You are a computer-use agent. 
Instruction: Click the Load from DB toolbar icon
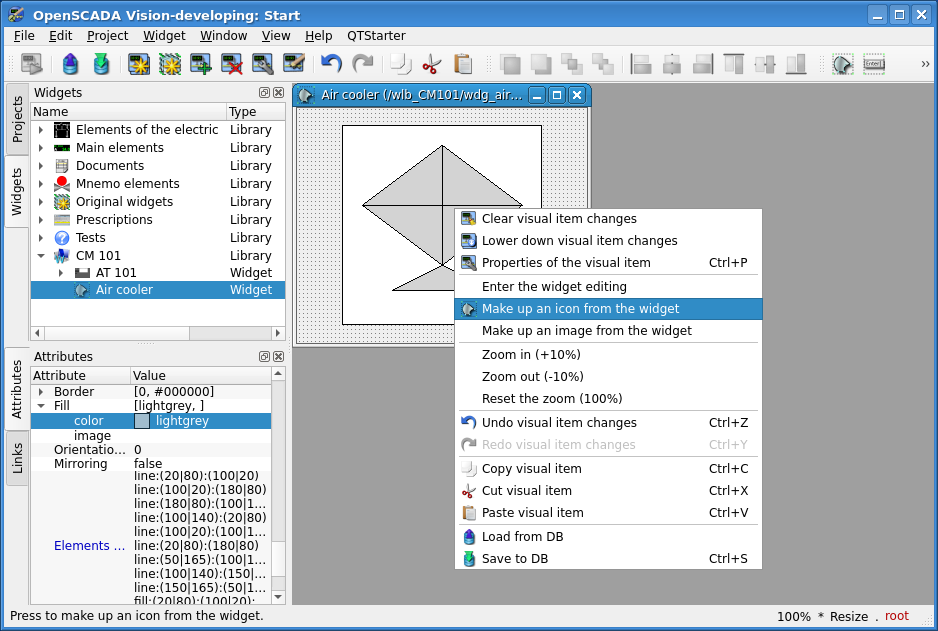click(70, 65)
